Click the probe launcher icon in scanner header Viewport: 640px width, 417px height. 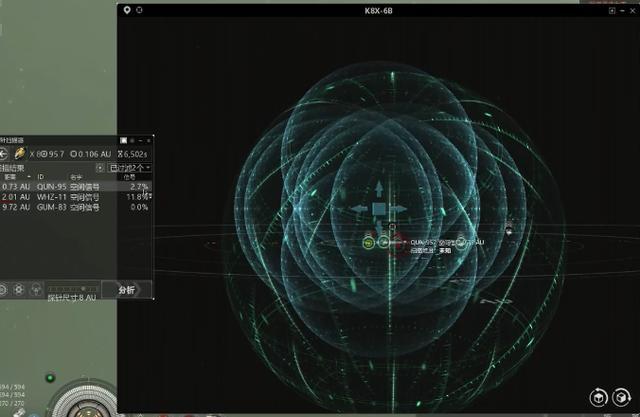tap(20, 154)
